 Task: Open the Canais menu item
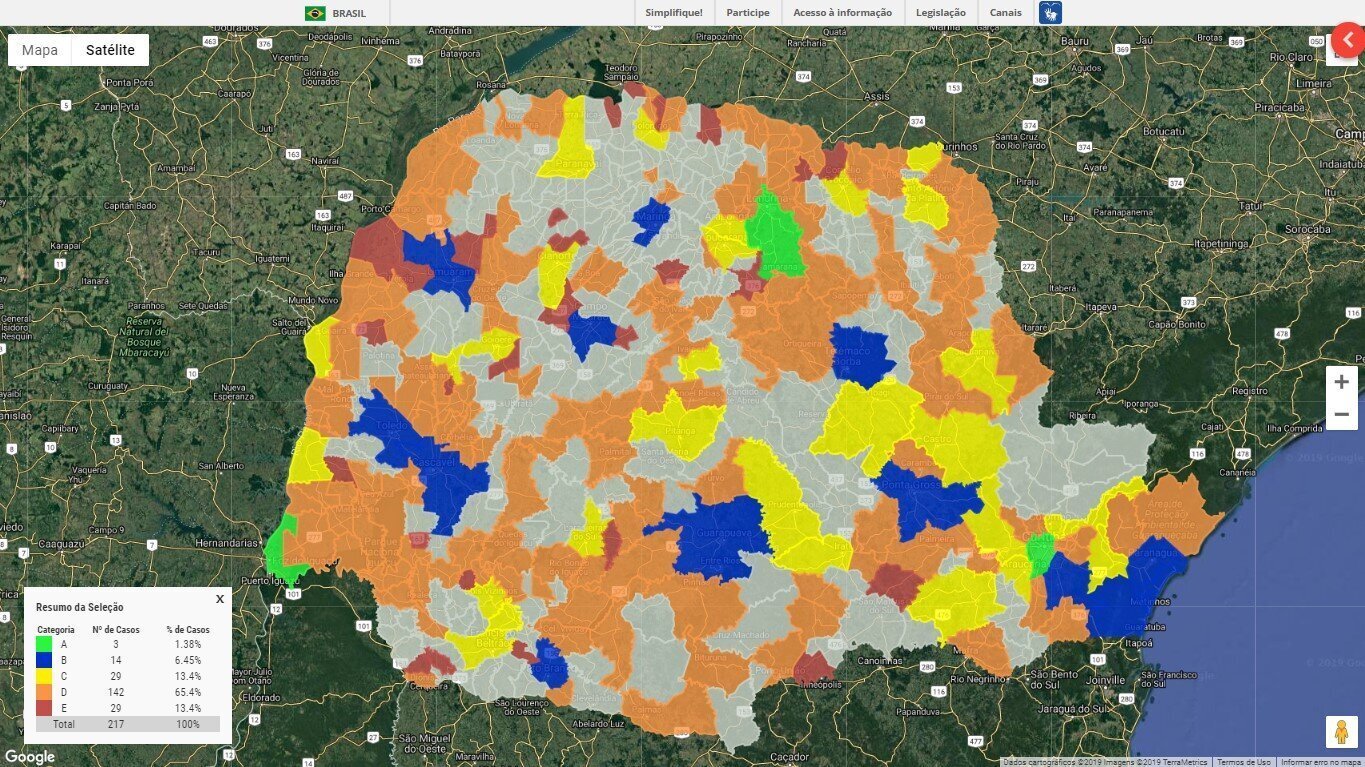click(1006, 13)
